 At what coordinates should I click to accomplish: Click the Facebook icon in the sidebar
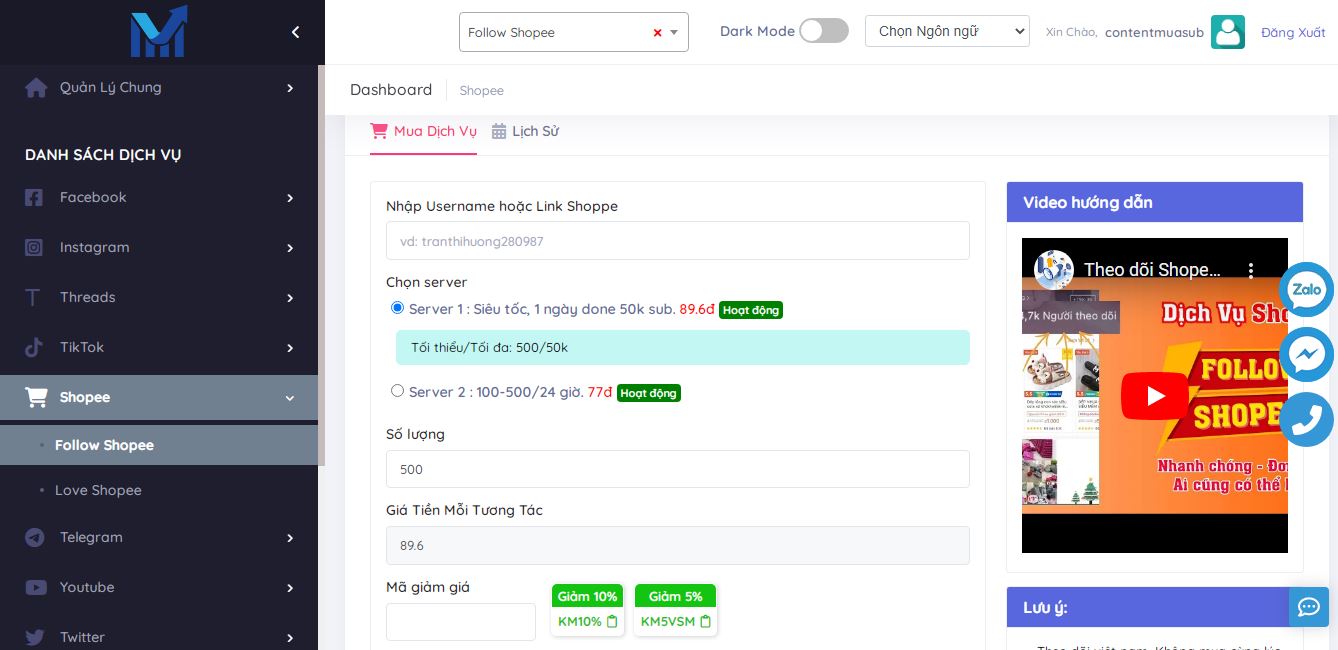(34, 198)
